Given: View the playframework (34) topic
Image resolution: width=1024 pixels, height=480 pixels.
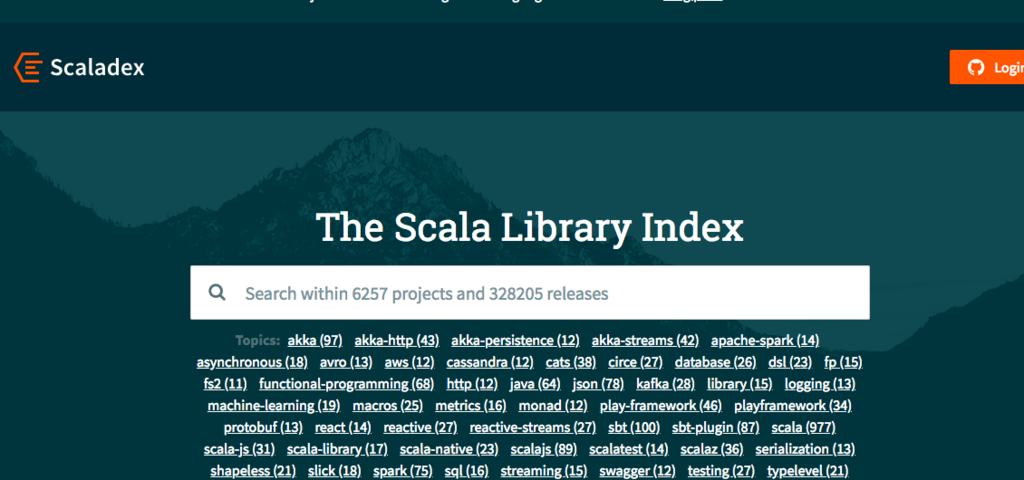Looking at the screenshot, I should (x=793, y=406).
